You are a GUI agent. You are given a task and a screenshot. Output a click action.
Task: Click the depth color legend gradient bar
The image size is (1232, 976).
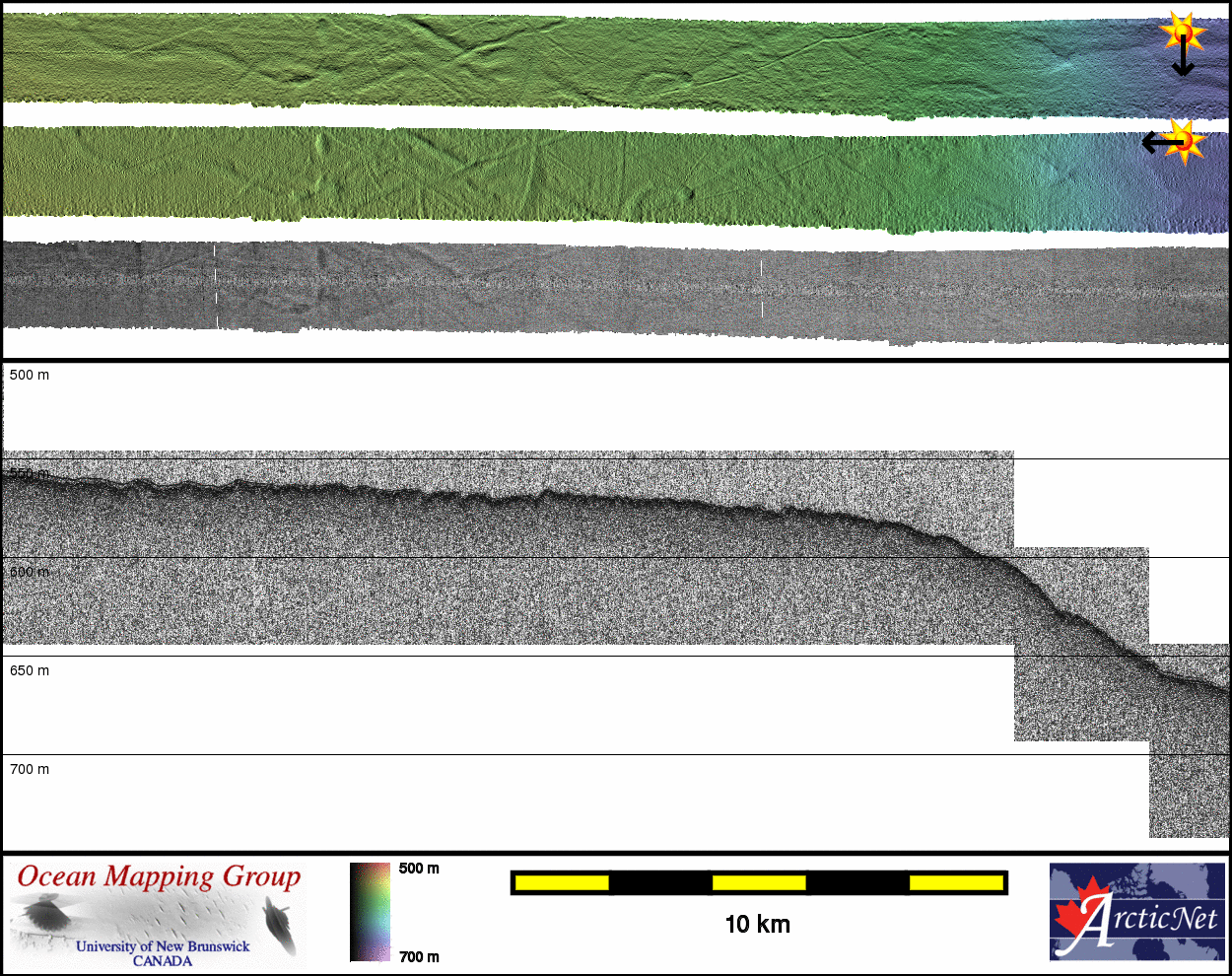370,912
